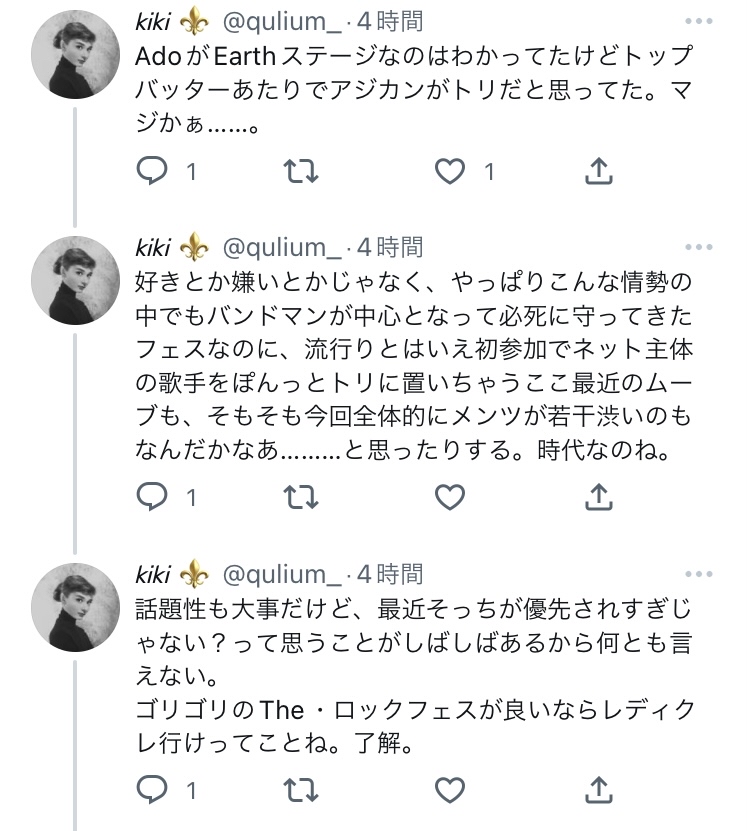The width and height of the screenshot is (749, 831).
Task: Like the tweet starting 好きとか嫌いとか
Action: pos(451,497)
